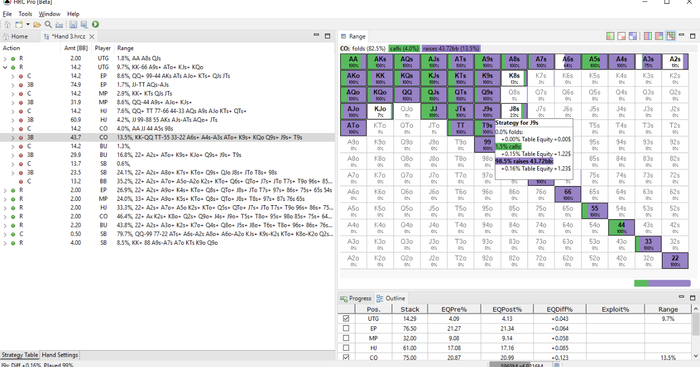Open the new-file dropdown arrow in toolbar
The image size is (700, 367).
click(28, 25)
